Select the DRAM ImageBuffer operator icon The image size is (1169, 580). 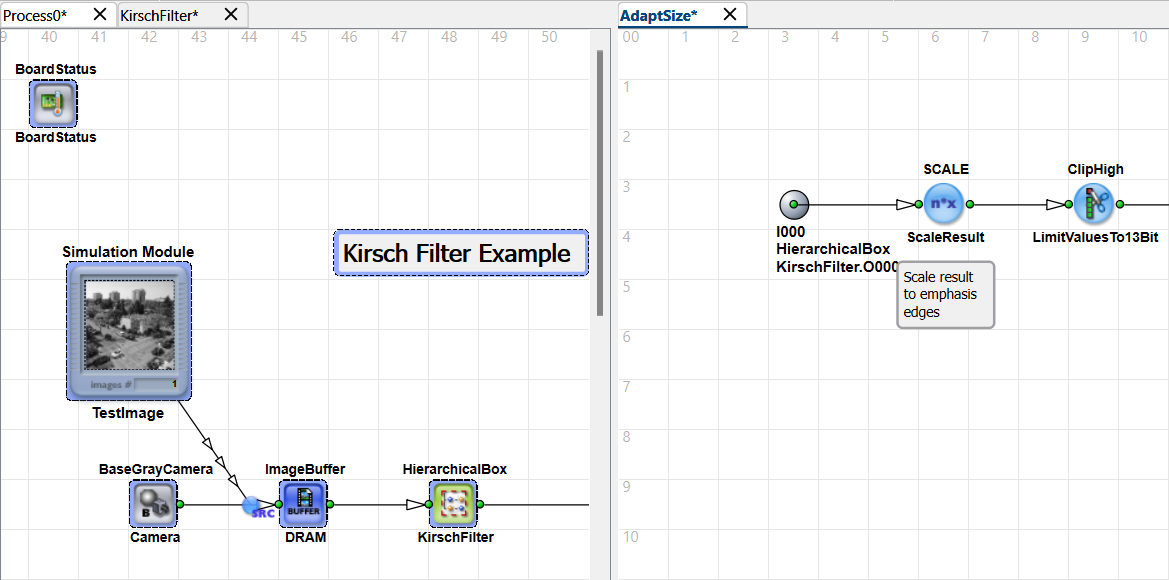click(303, 504)
